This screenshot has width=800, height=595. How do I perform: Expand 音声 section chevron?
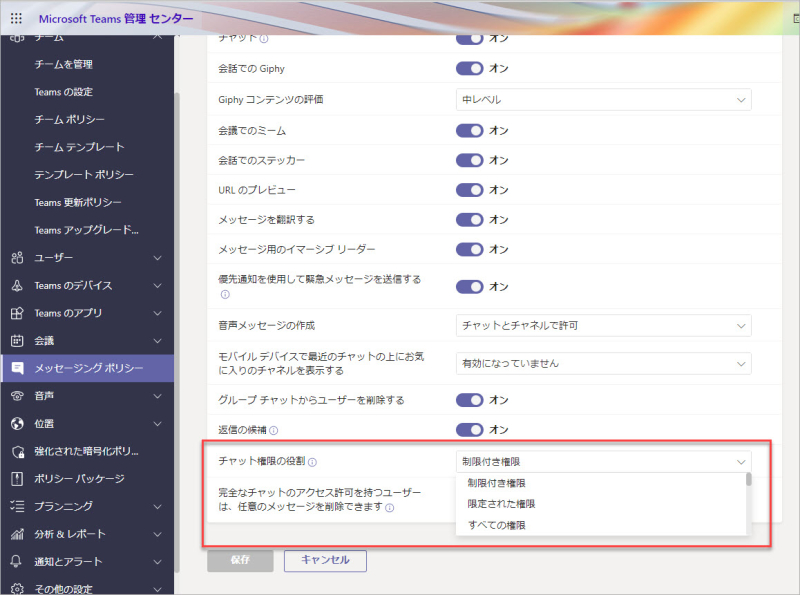click(158, 396)
